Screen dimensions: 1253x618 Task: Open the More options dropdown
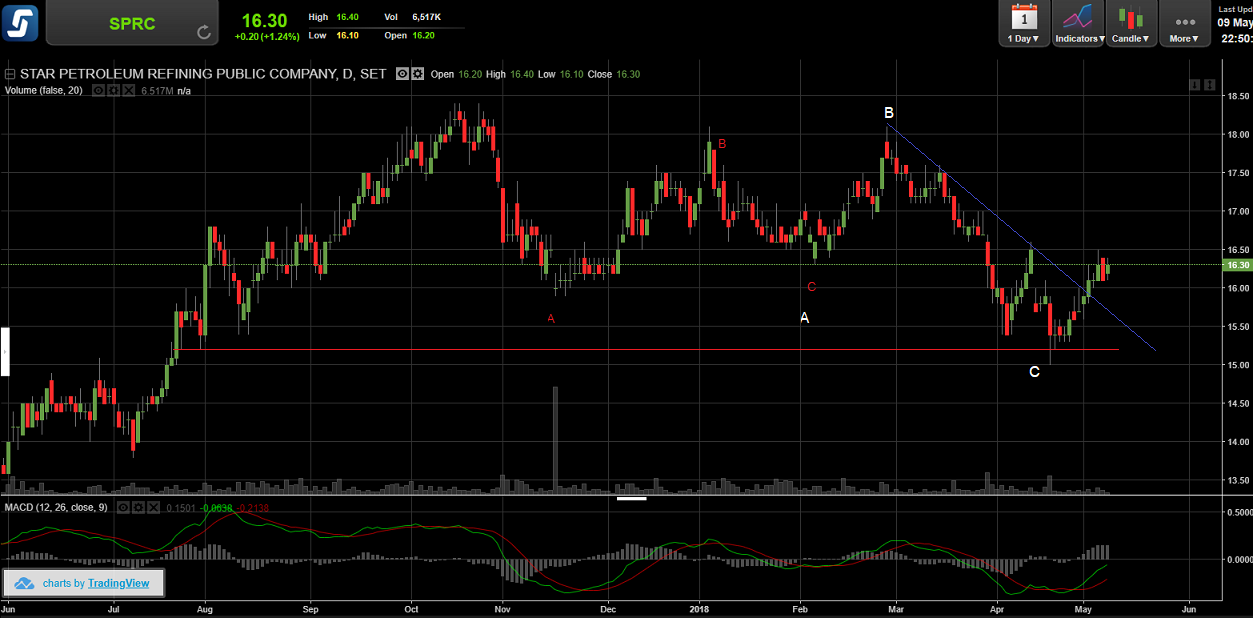[x=1185, y=23]
